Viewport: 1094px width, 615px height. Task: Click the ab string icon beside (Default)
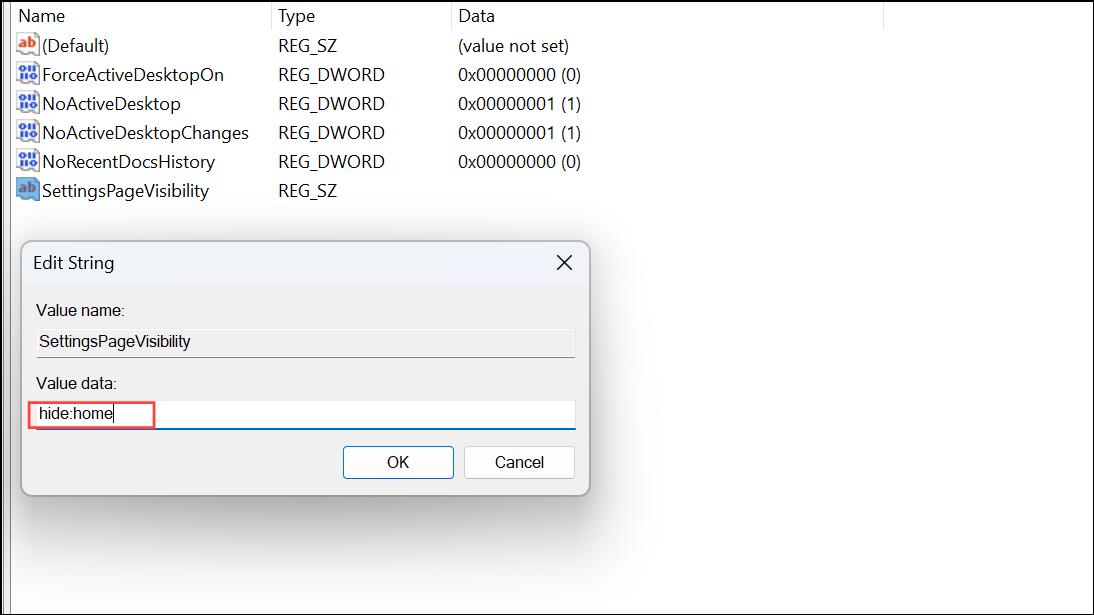[x=27, y=45]
